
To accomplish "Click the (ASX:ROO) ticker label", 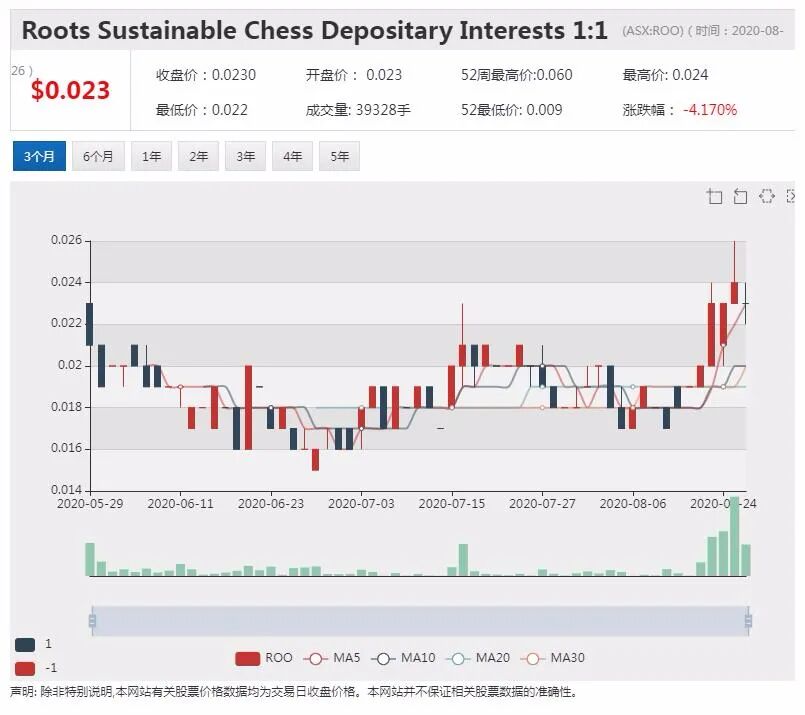I will click(x=653, y=31).
